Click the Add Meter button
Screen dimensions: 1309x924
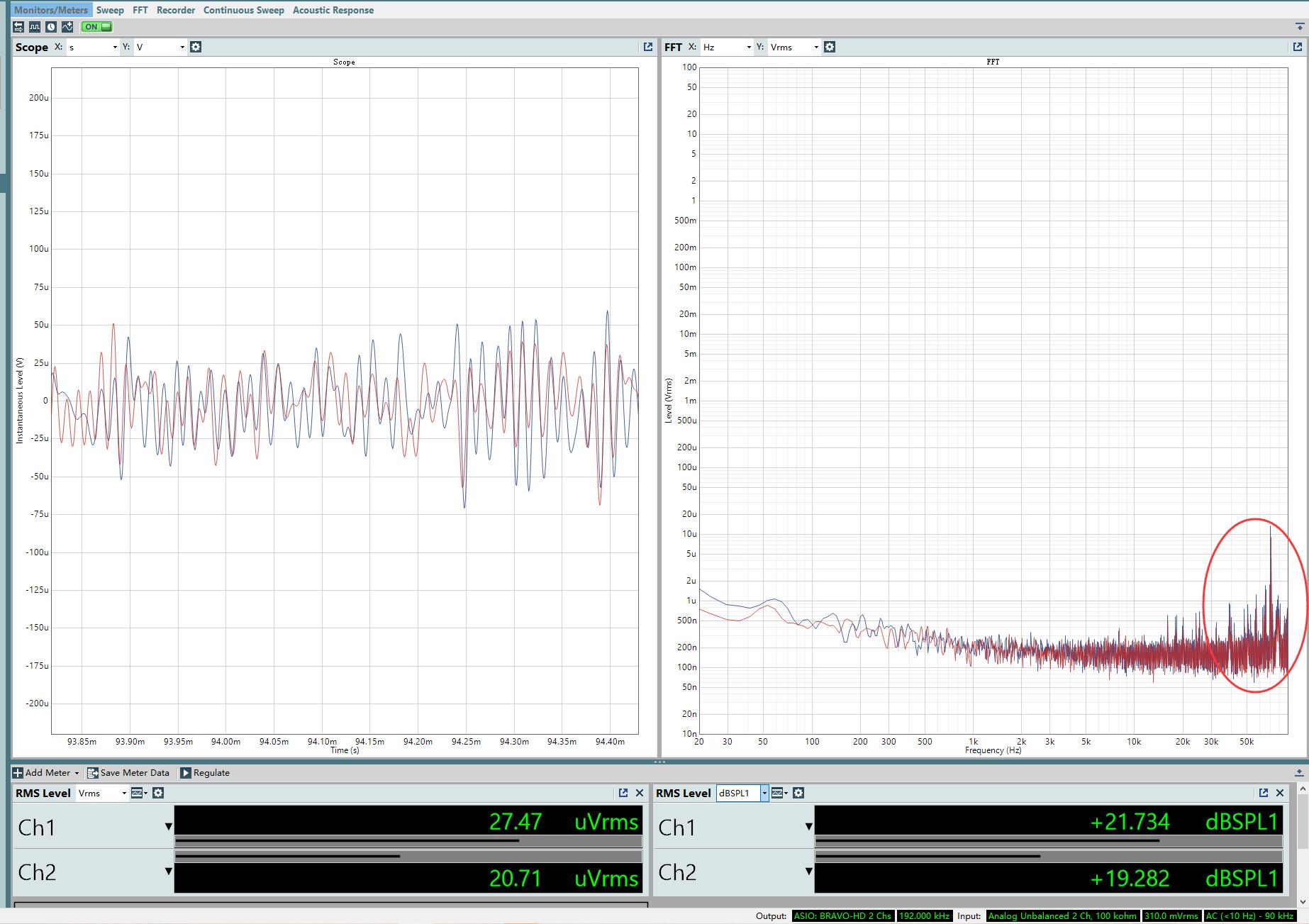(46, 773)
